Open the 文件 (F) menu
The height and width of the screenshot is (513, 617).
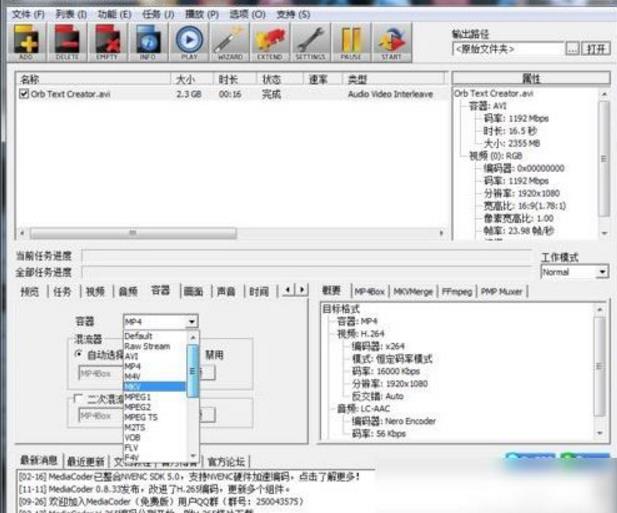coord(28,15)
